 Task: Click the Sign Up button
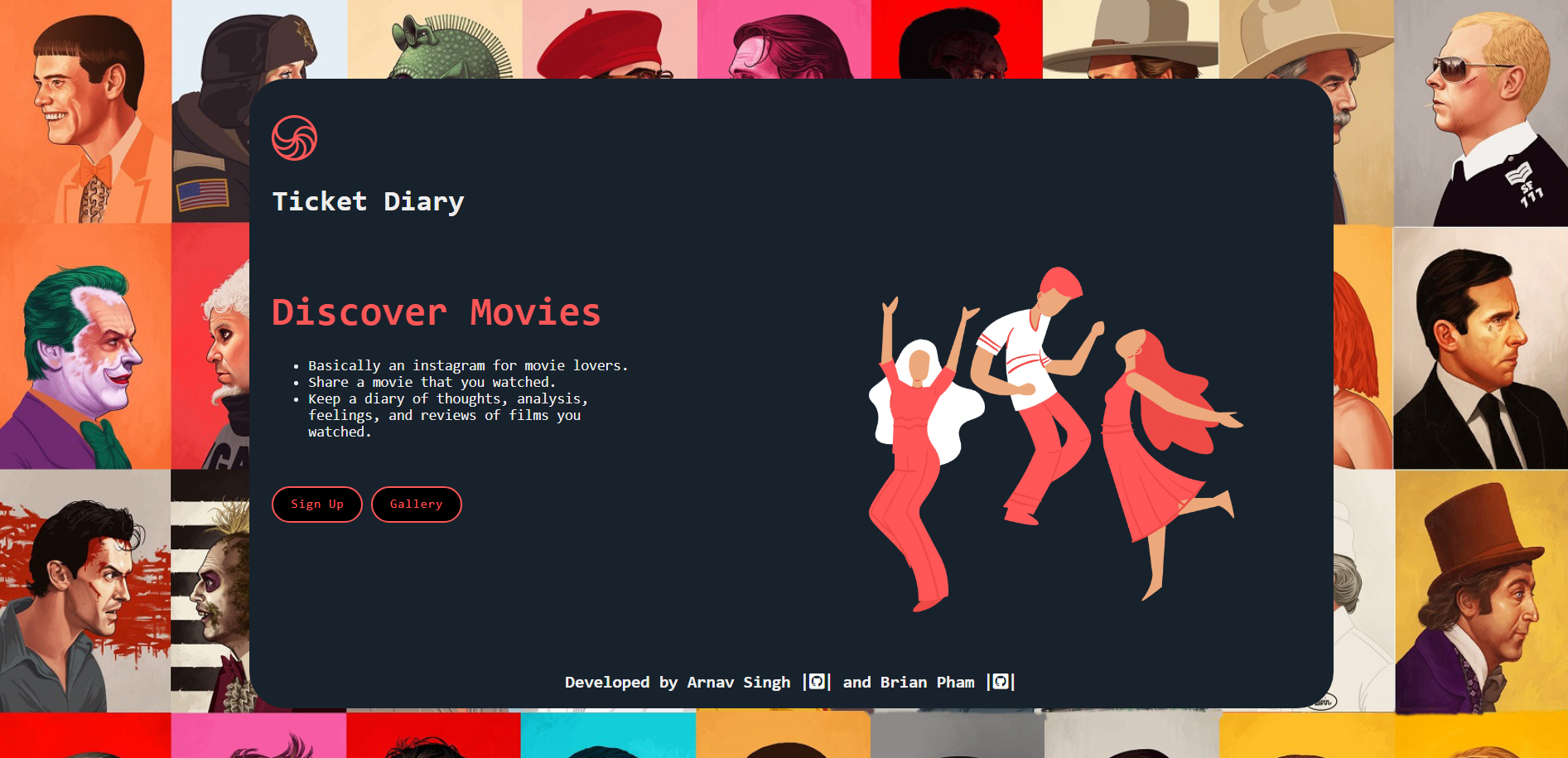317,505
